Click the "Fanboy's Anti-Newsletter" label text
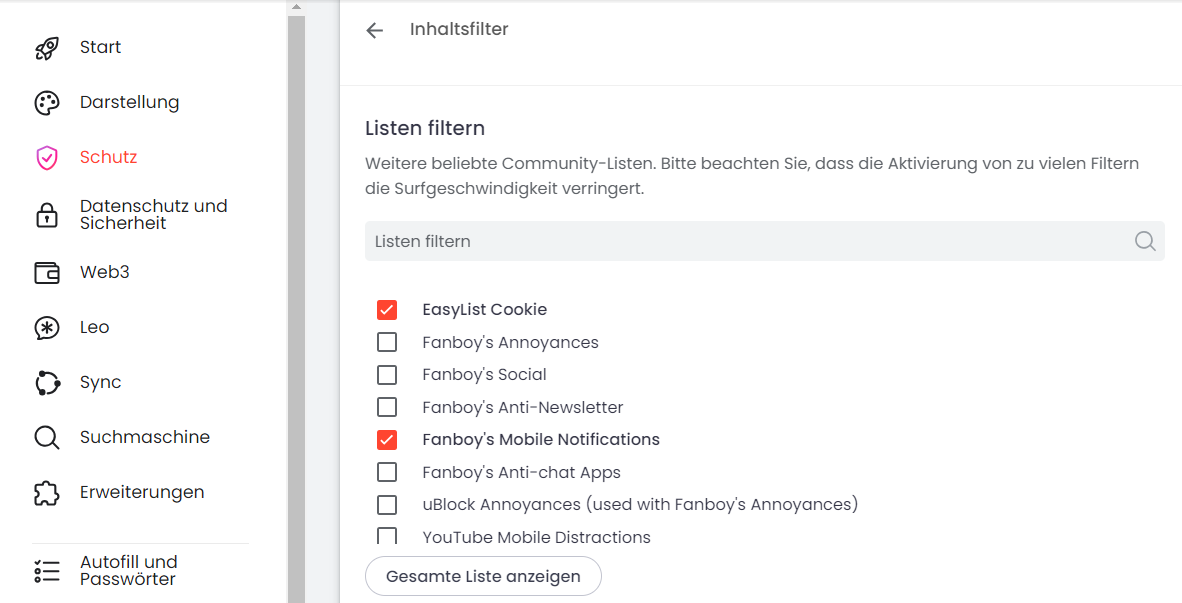The image size is (1182, 603). (523, 408)
